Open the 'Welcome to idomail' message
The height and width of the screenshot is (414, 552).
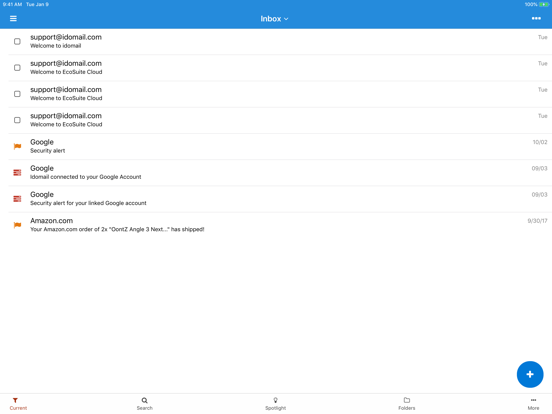[x=280, y=42]
